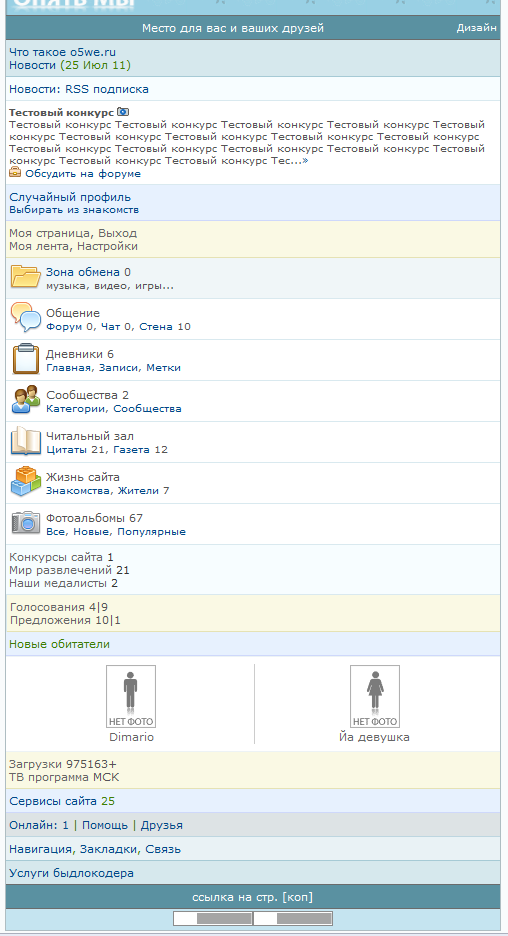Open the Читальный зал book icon
The width and height of the screenshot is (508, 936).
(x=26, y=441)
